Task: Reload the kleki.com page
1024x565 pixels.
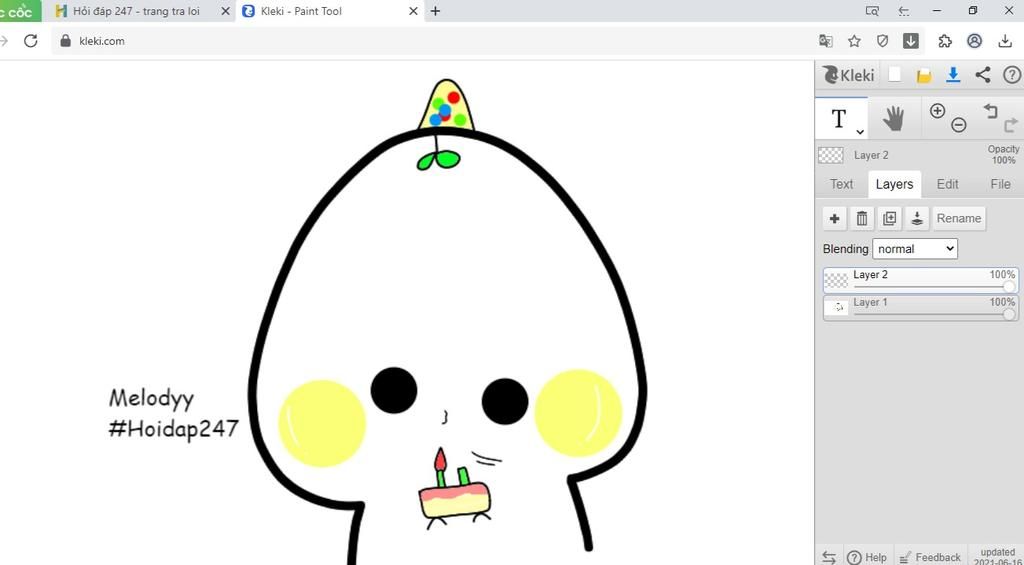Action: point(31,41)
